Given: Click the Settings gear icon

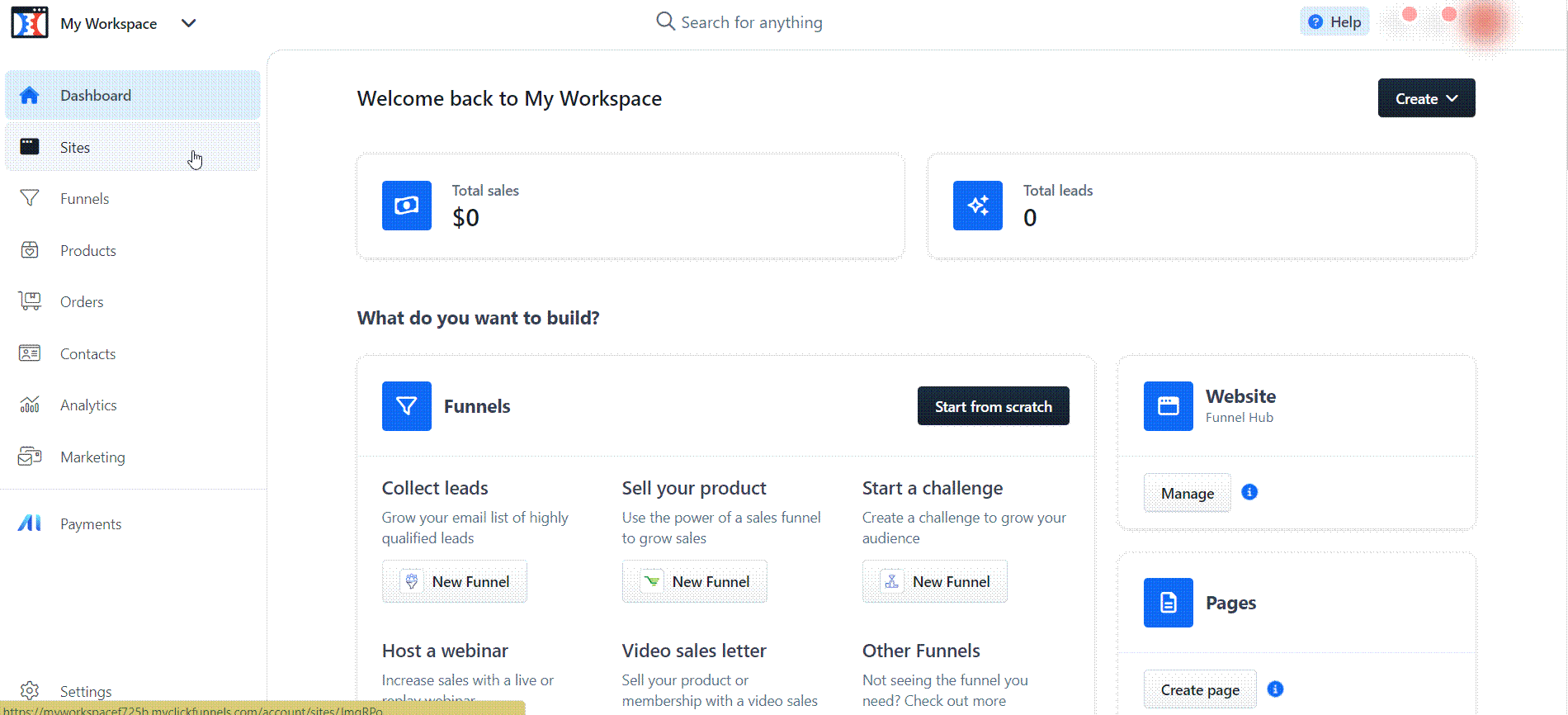Looking at the screenshot, I should pos(30,691).
